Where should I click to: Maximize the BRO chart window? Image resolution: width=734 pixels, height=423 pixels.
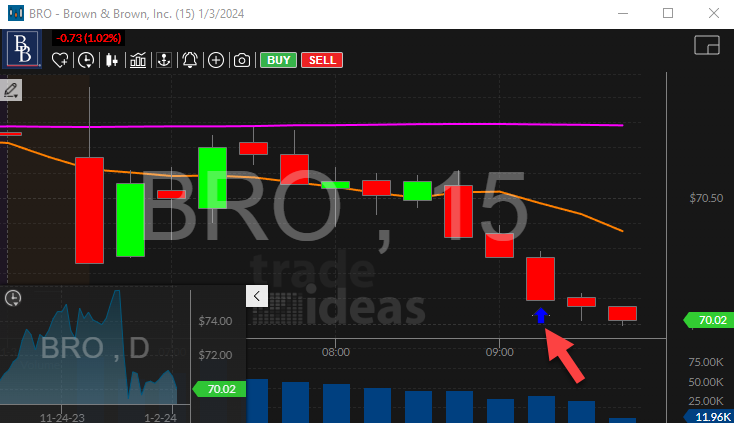point(668,13)
